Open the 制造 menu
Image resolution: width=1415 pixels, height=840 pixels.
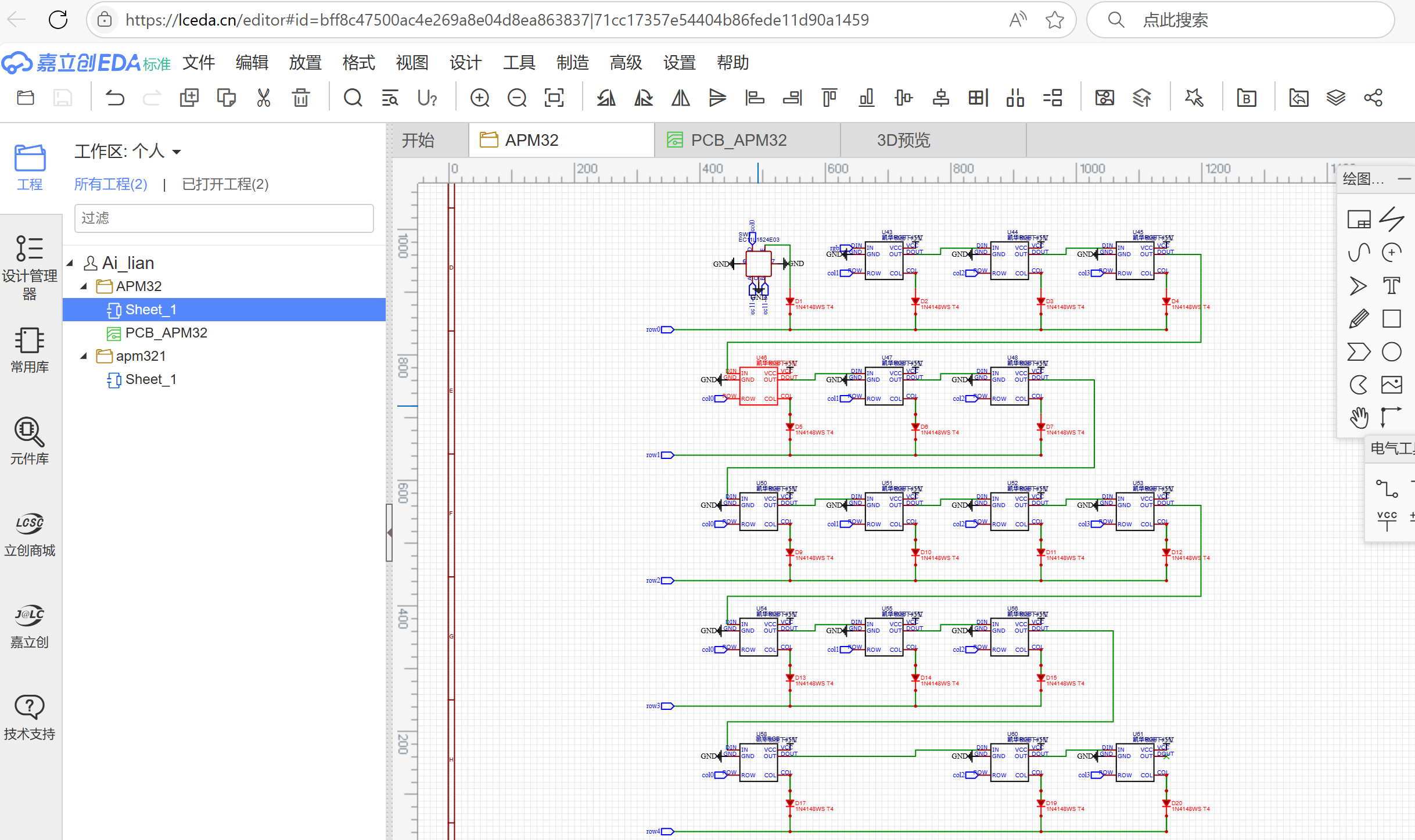click(572, 62)
